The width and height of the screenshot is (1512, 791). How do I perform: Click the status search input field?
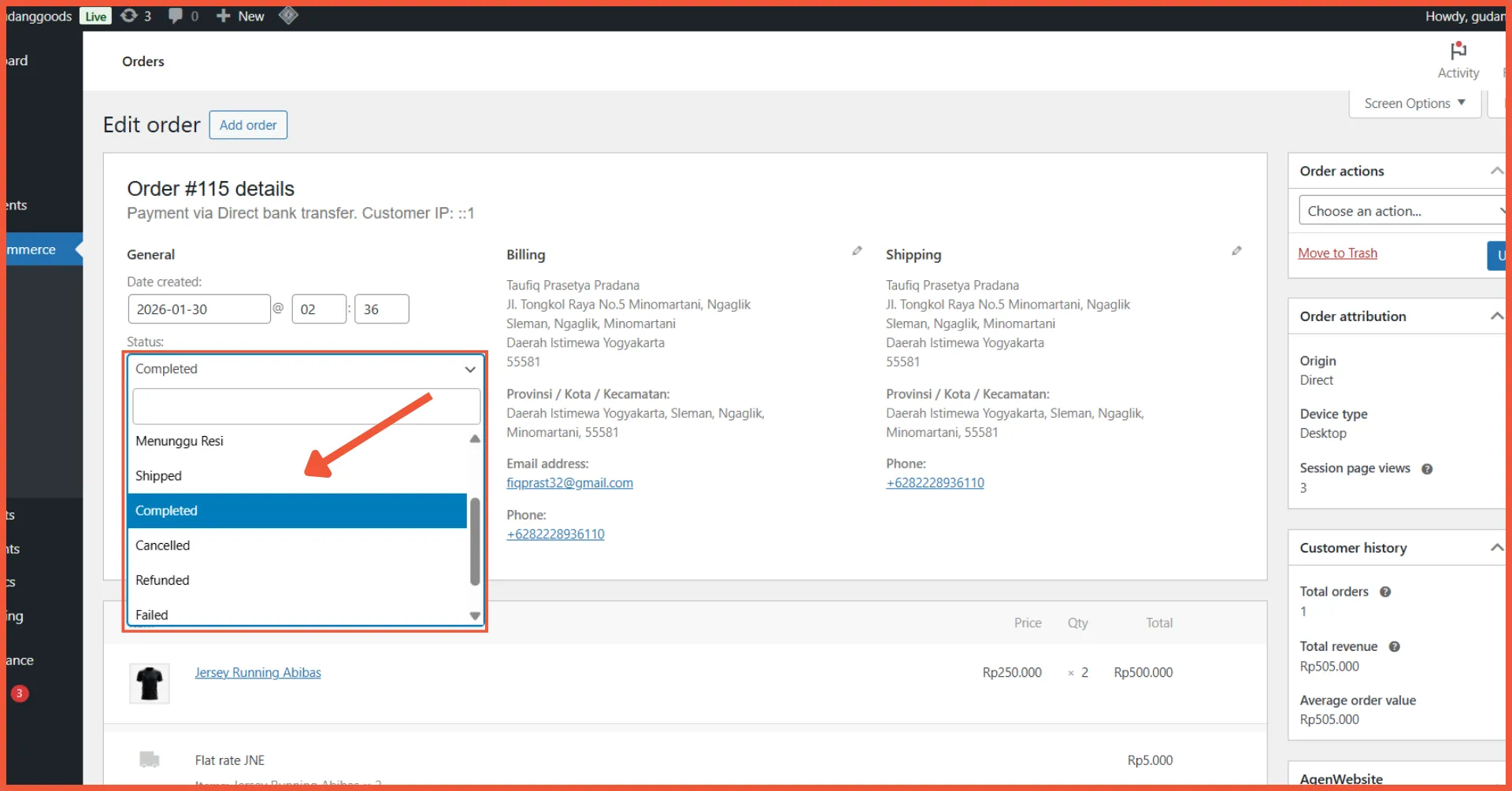pyautogui.click(x=306, y=406)
